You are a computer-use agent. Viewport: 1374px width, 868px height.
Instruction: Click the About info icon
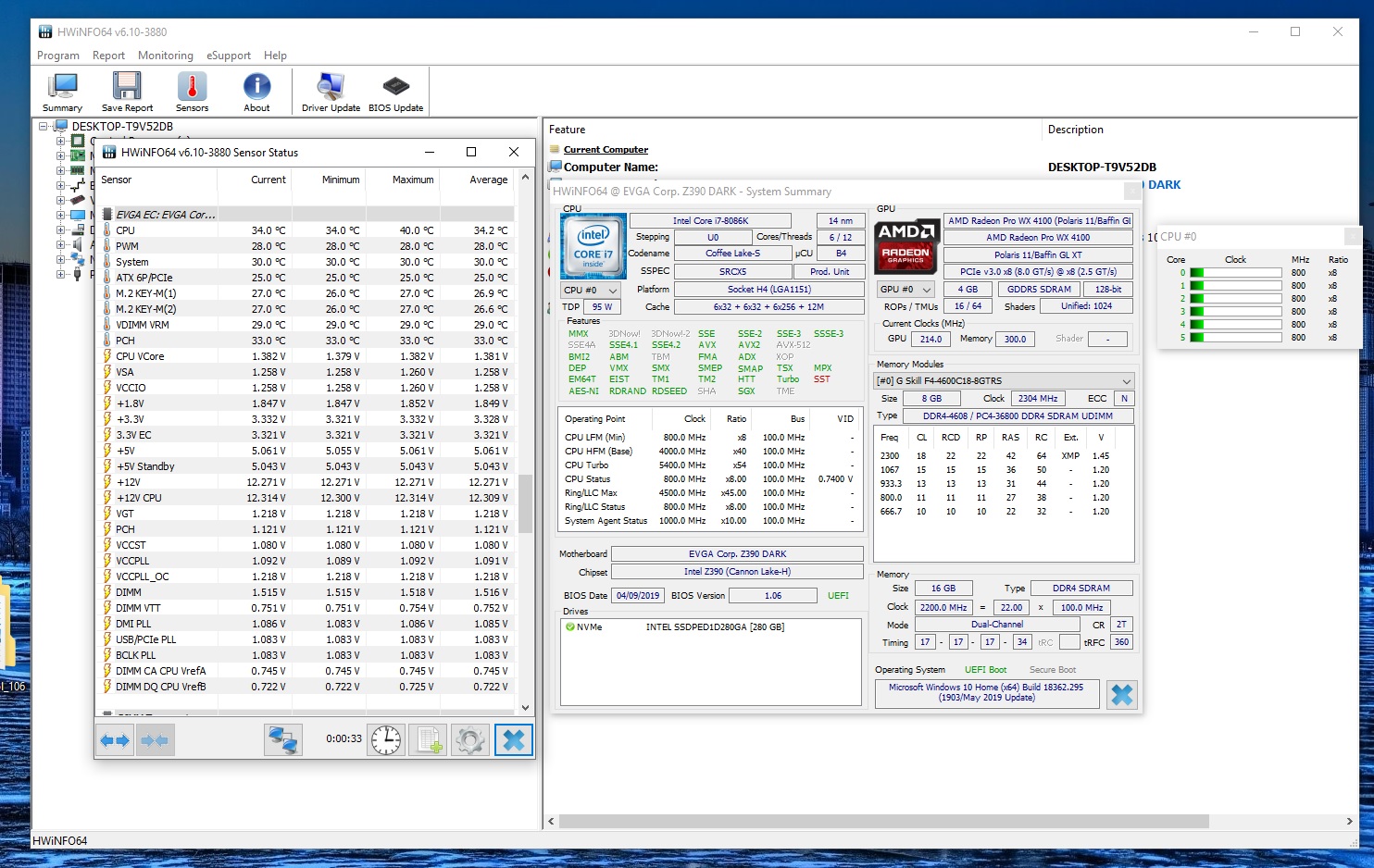pos(256,92)
